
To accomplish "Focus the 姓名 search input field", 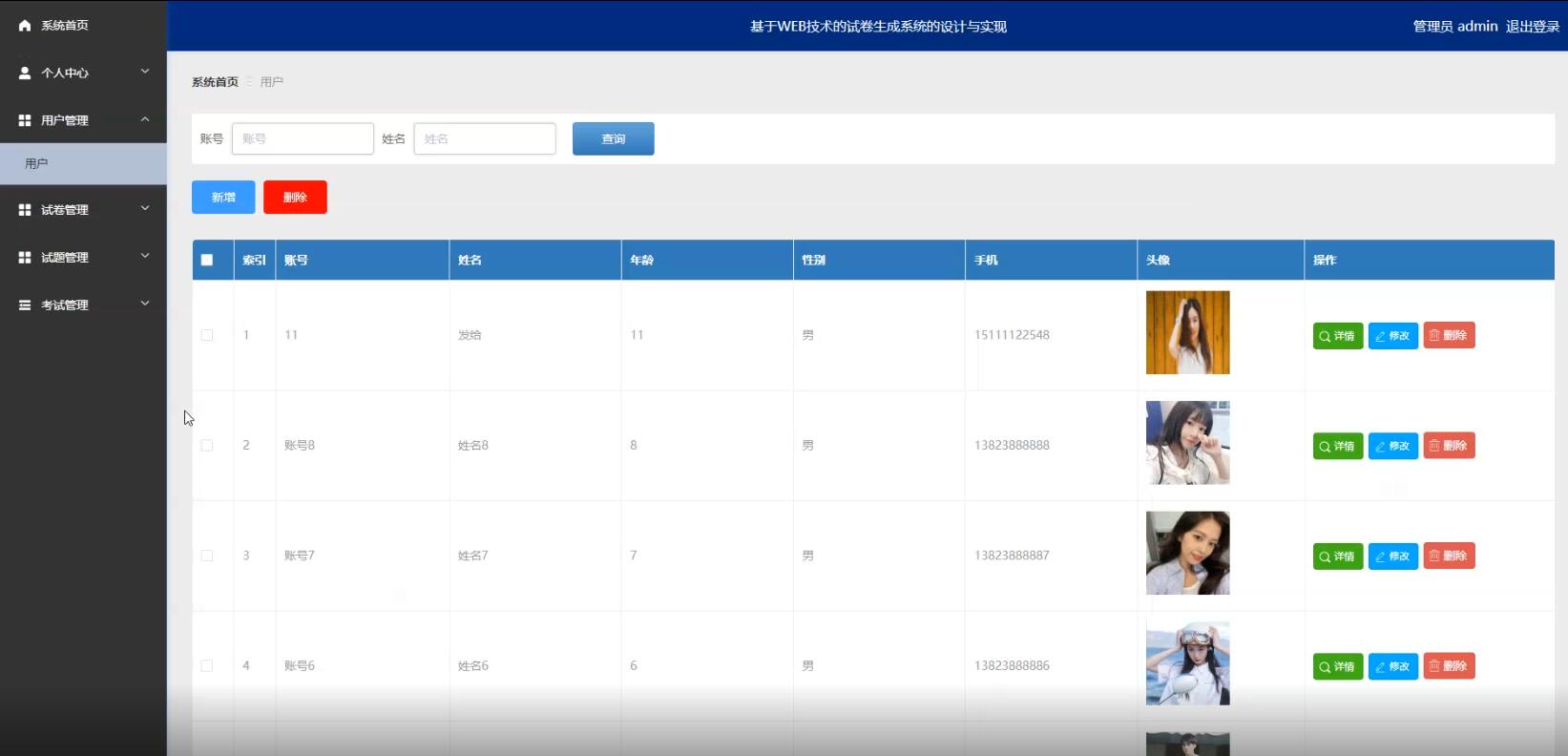I will click(x=485, y=138).
